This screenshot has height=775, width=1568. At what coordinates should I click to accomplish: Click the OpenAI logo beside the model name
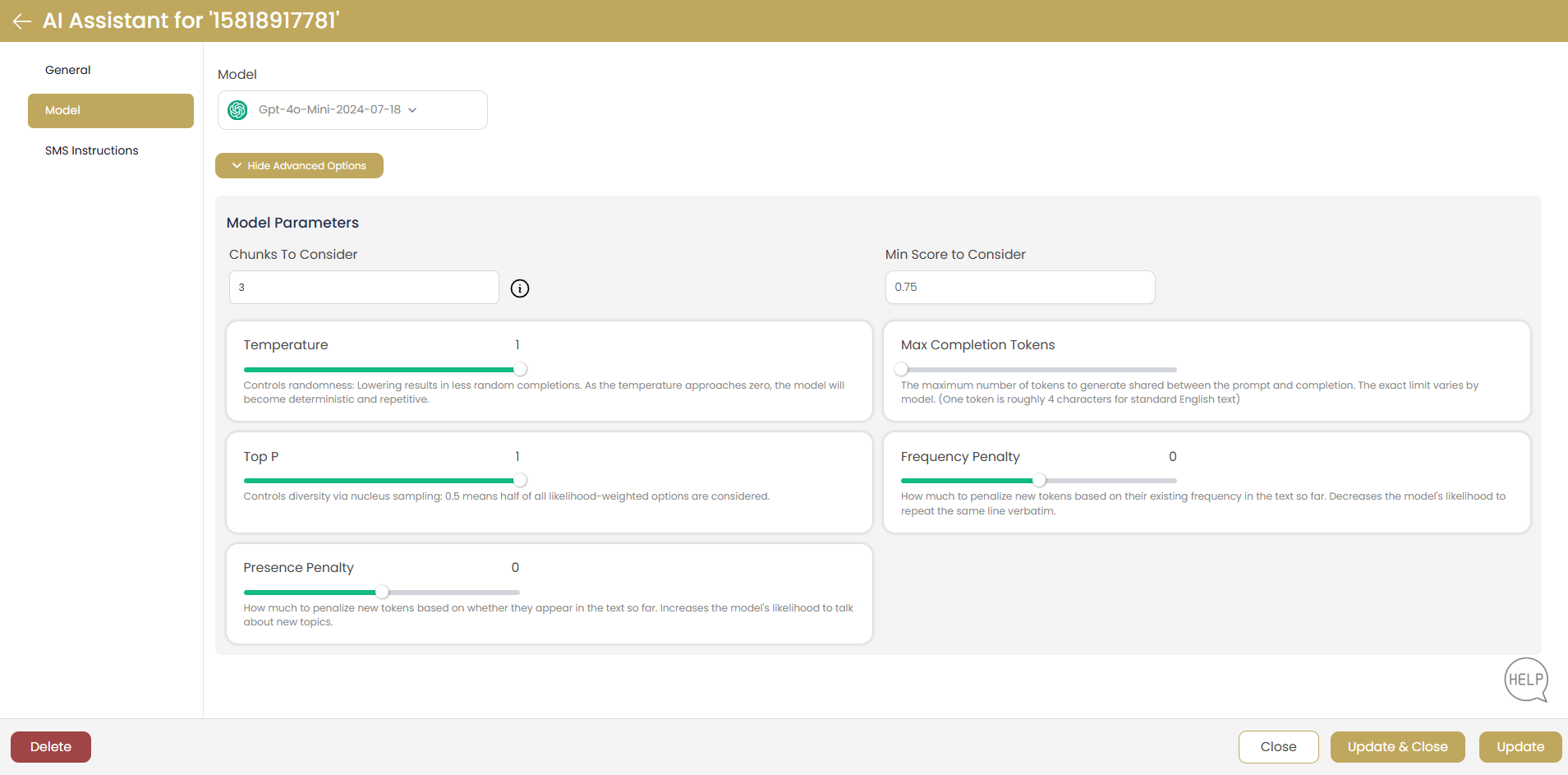coord(237,109)
